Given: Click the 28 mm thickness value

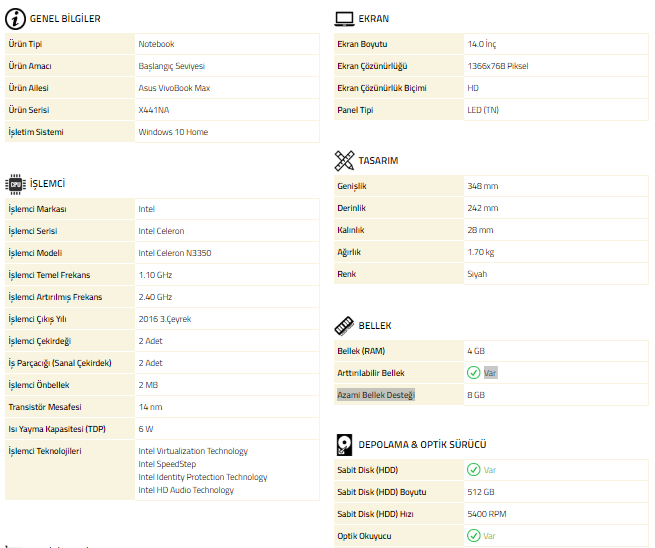Looking at the screenshot, I should (480, 230).
